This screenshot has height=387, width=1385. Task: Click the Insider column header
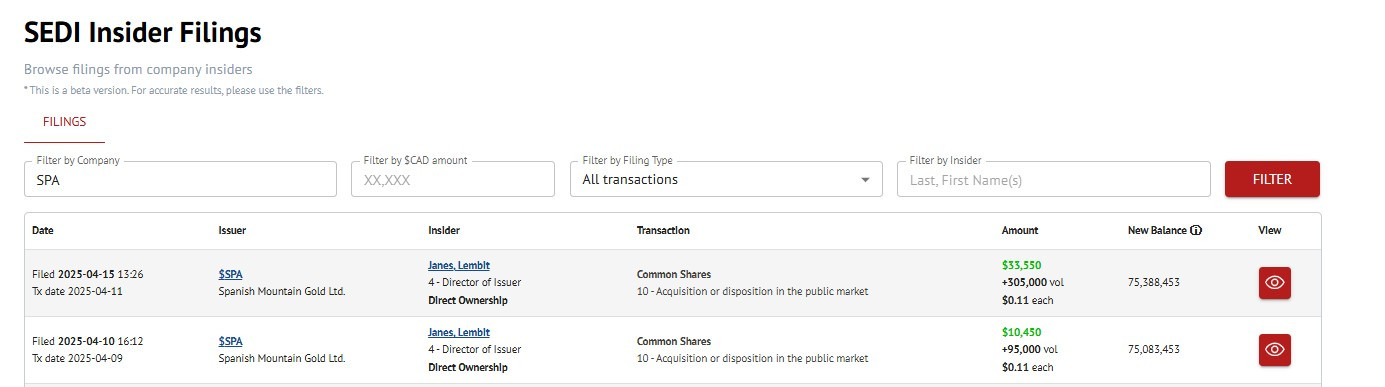pyautogui.click(x=444, y=230)
